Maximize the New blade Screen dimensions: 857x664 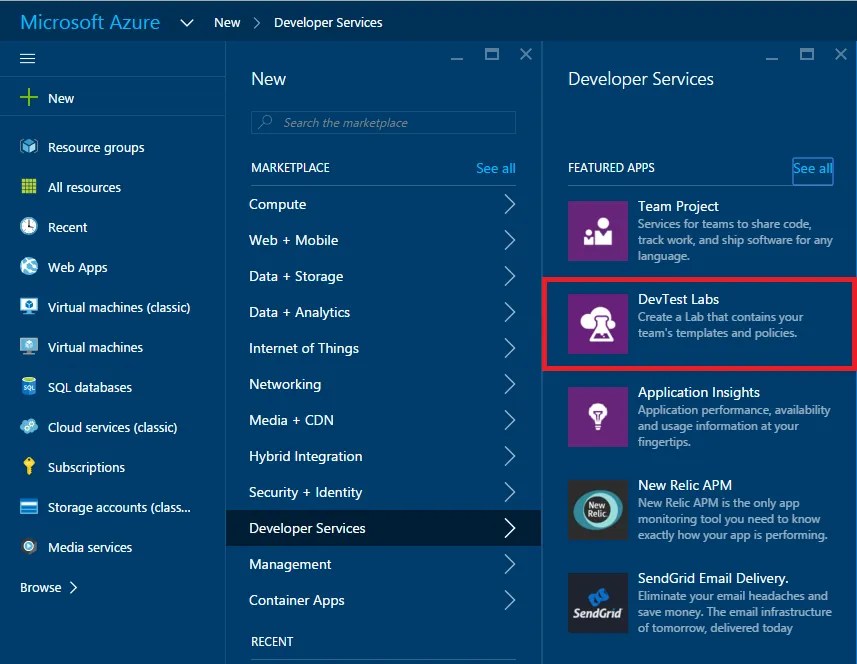492,54
